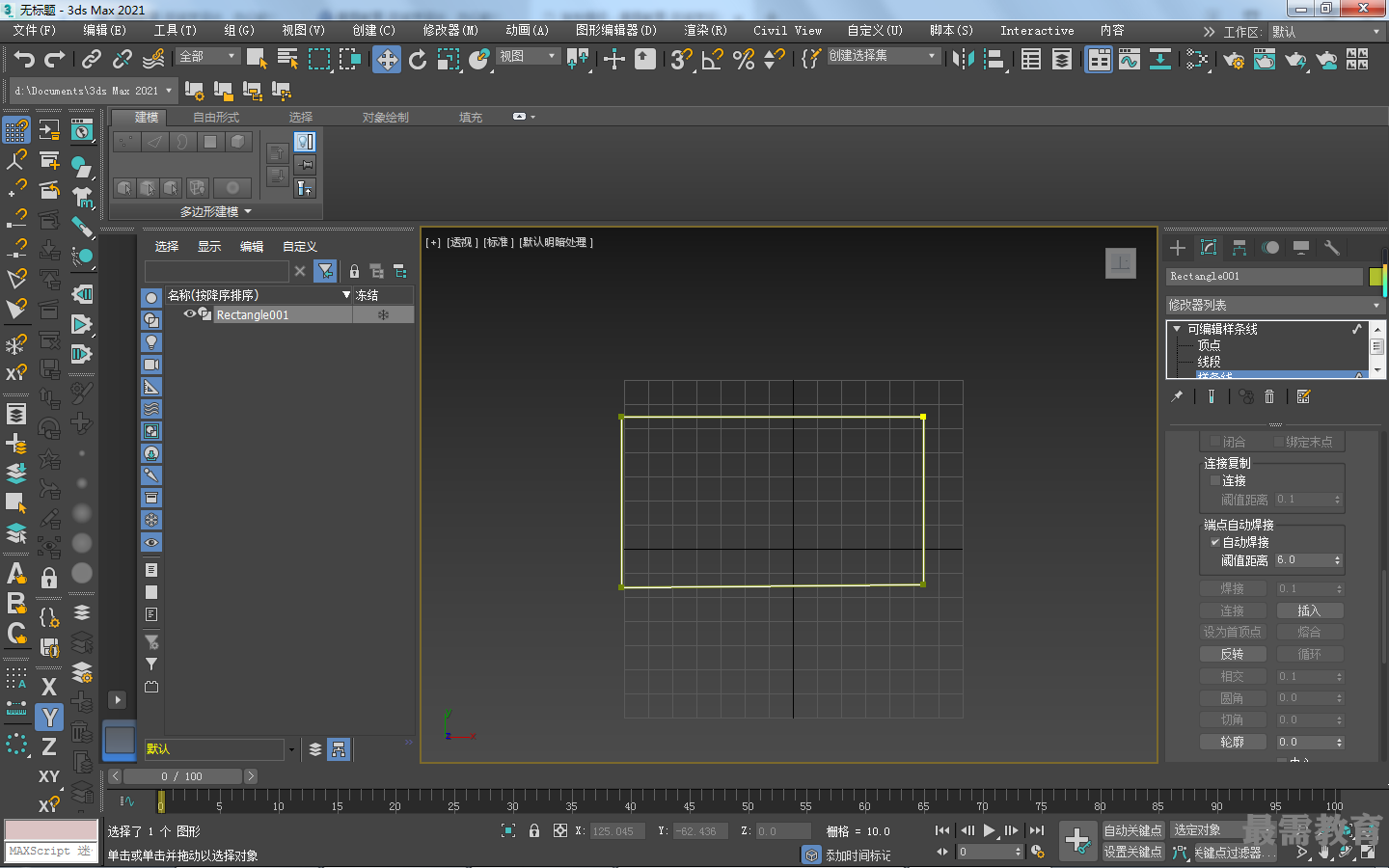The width and height of the screenshot is (1389, 868).
Task: Select 线段 sub-object level in stack
Action: (1209, 362)
